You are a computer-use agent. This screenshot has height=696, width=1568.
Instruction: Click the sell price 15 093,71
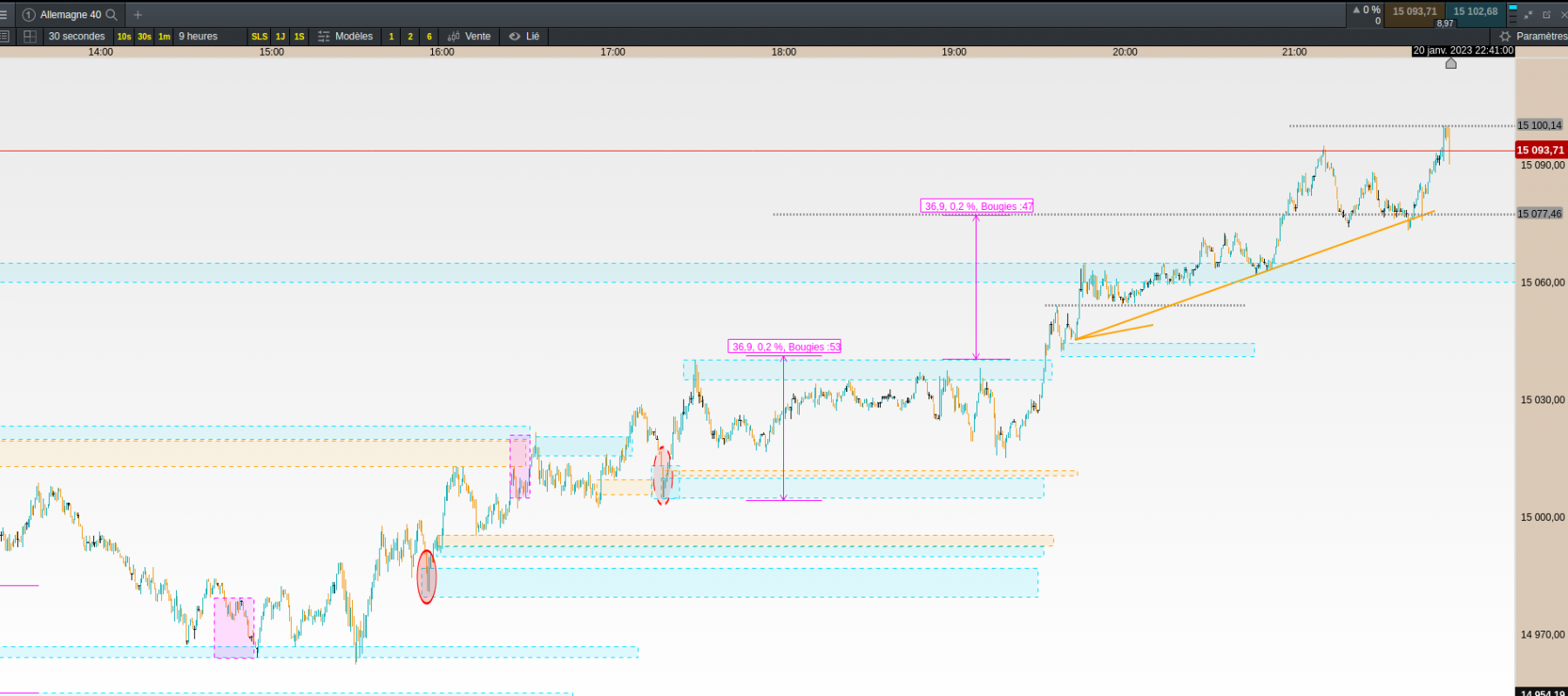coord(1414,12)
